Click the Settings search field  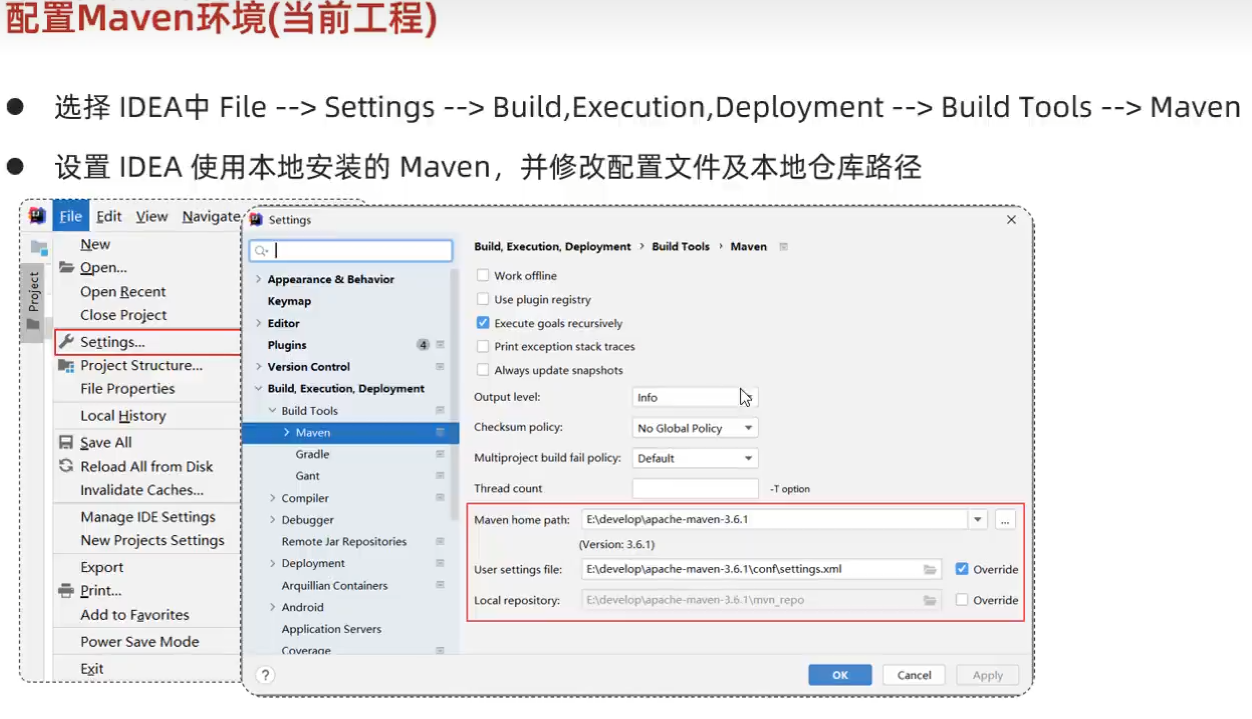point(351,250)
